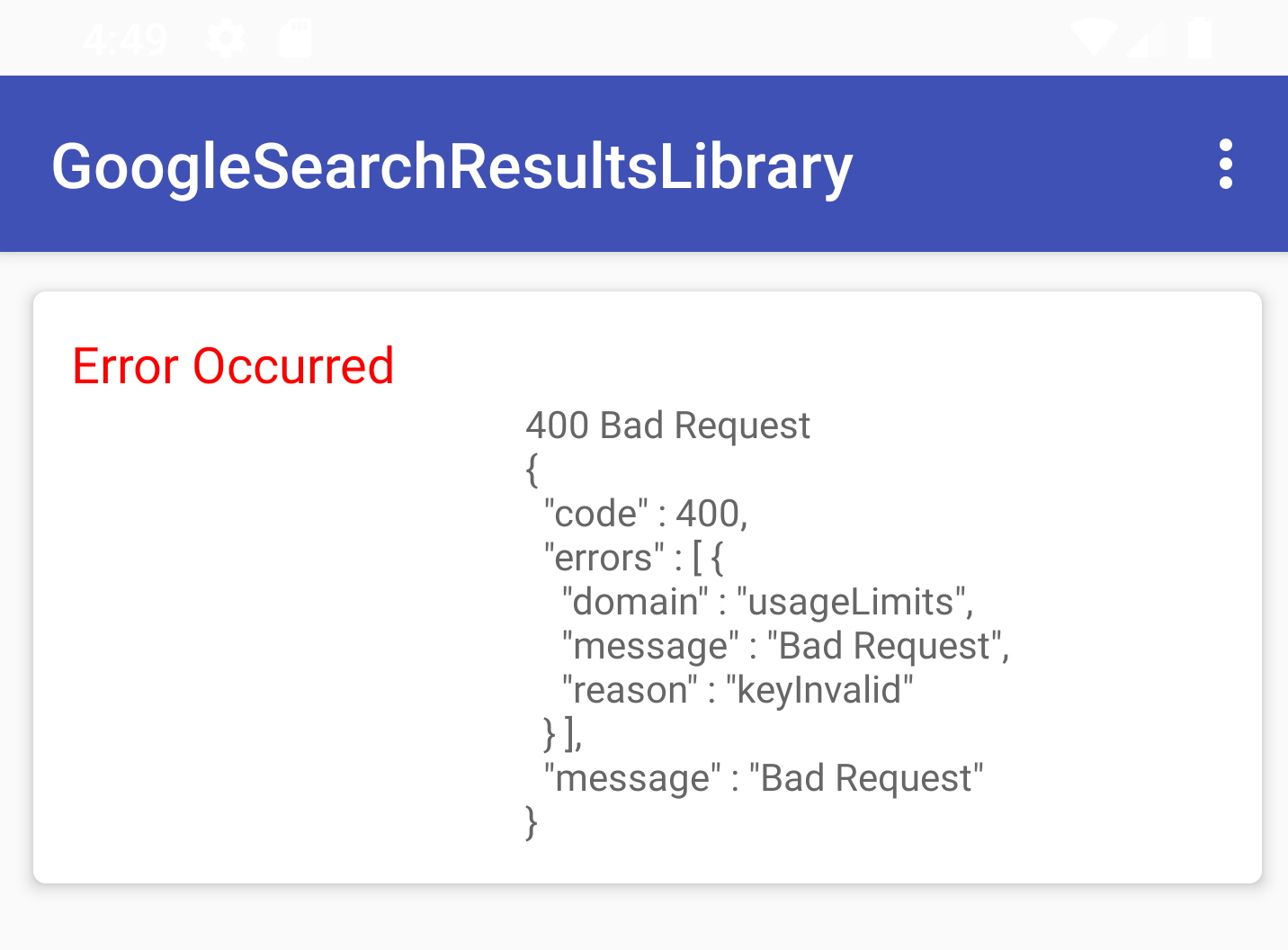Tap the last "message" : "Bad Request" line
This screenshot has height=950, width=1288.
click(x=764, y=778)
